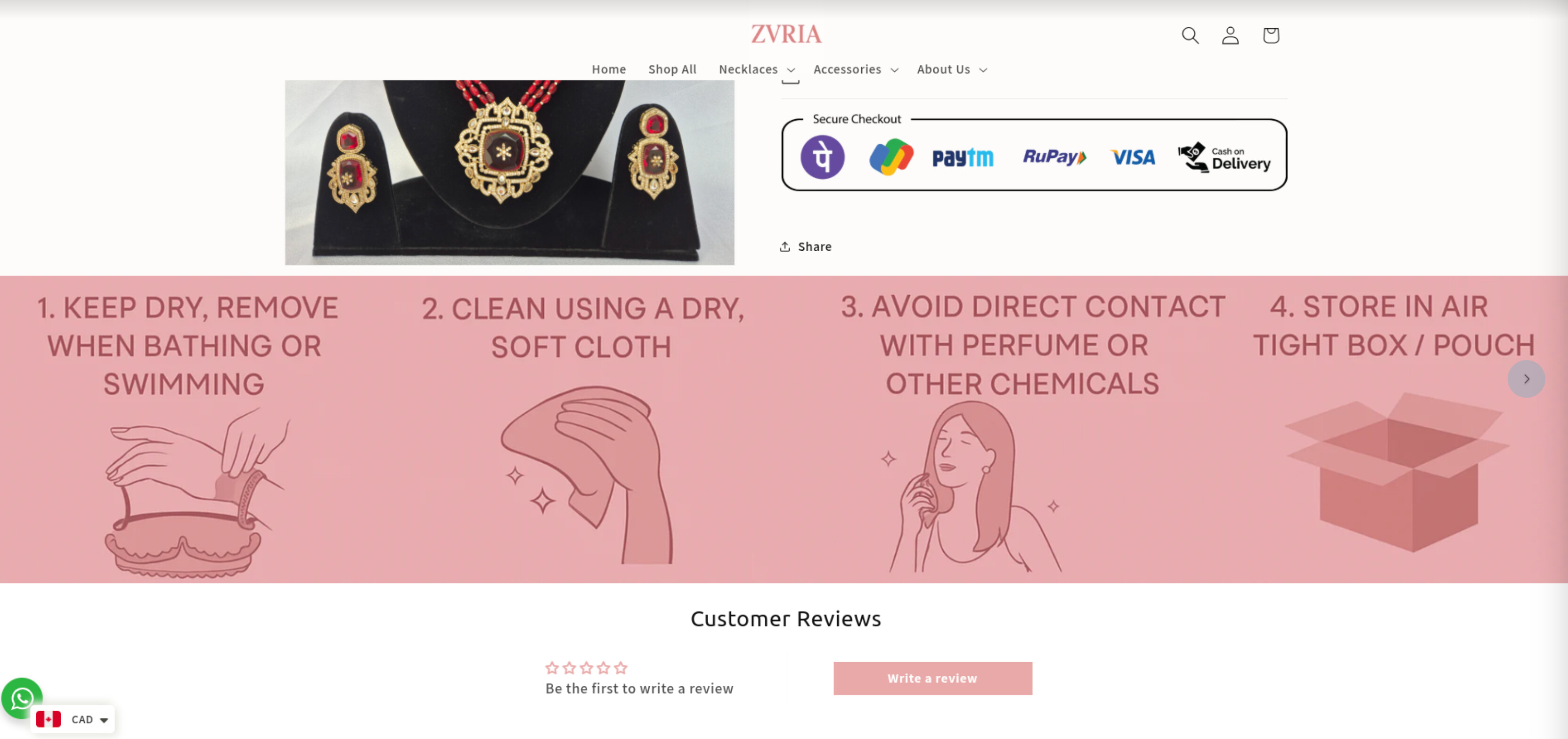Open WhatsApp chat bubble
The width and height of the screenshot is (1568, 739).
pos(22,698)
